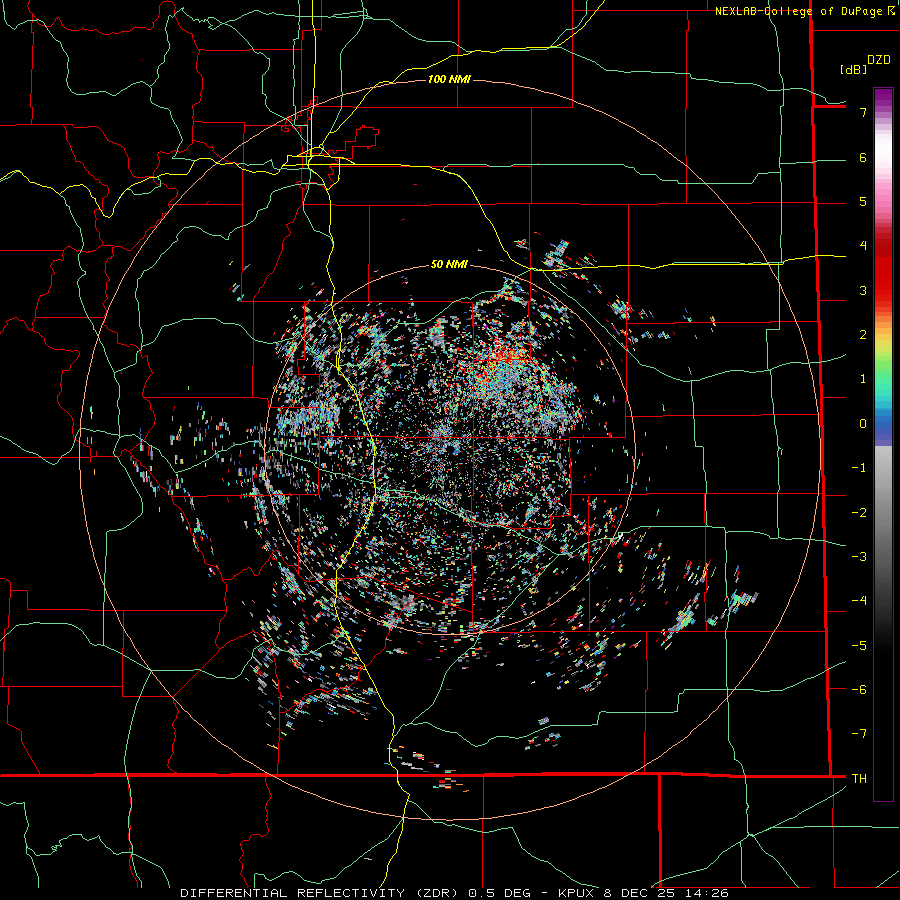This screenshot has height=900, width=900.
Task: Click the TH threshold label on the scale
Action: tap(859, 779)
